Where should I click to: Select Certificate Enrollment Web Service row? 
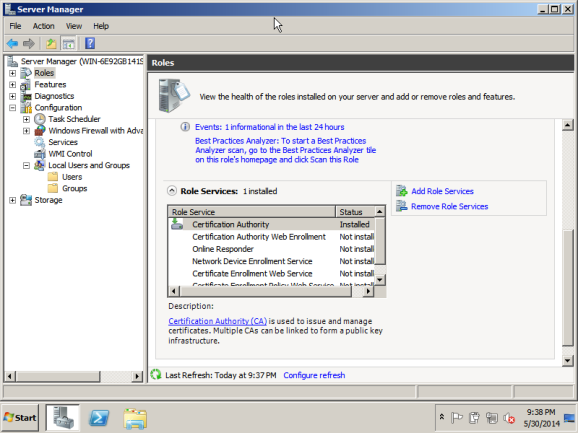271,273
